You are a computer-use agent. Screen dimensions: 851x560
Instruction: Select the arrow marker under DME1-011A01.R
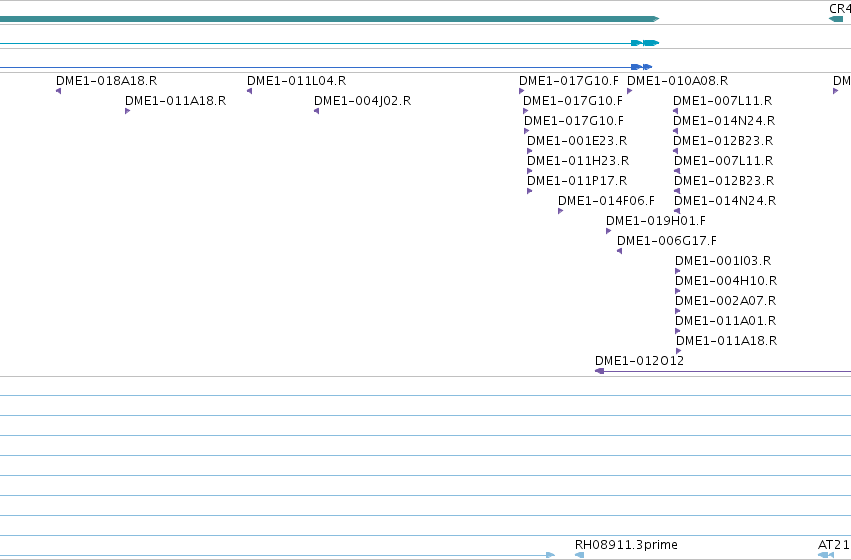point(677,331)
